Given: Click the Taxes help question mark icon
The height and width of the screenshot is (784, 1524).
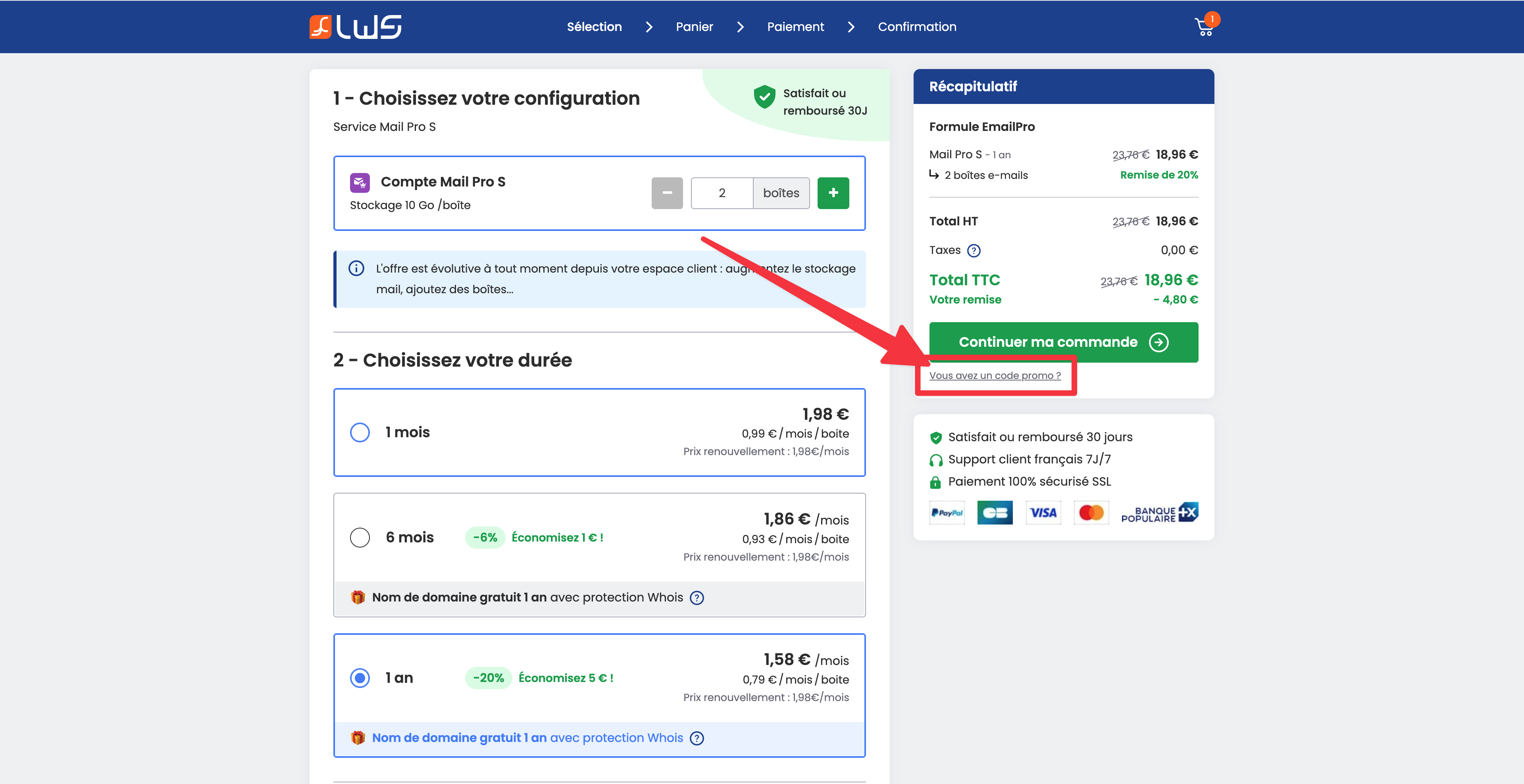Looking at the screenshot, I should tap(973, 251).
